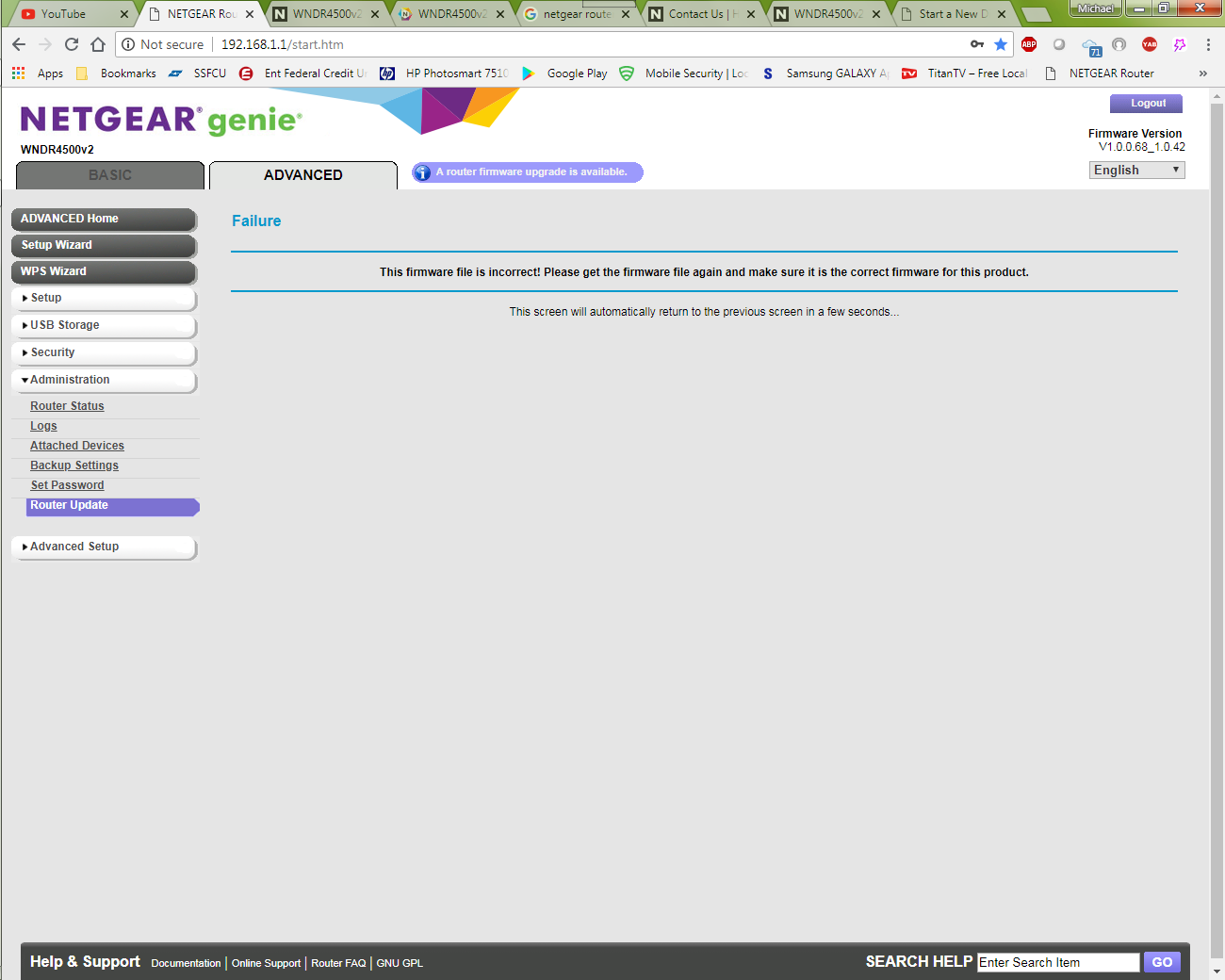Open the new tab button
The image size is (1225, 980).
(x=1036, y=14)
